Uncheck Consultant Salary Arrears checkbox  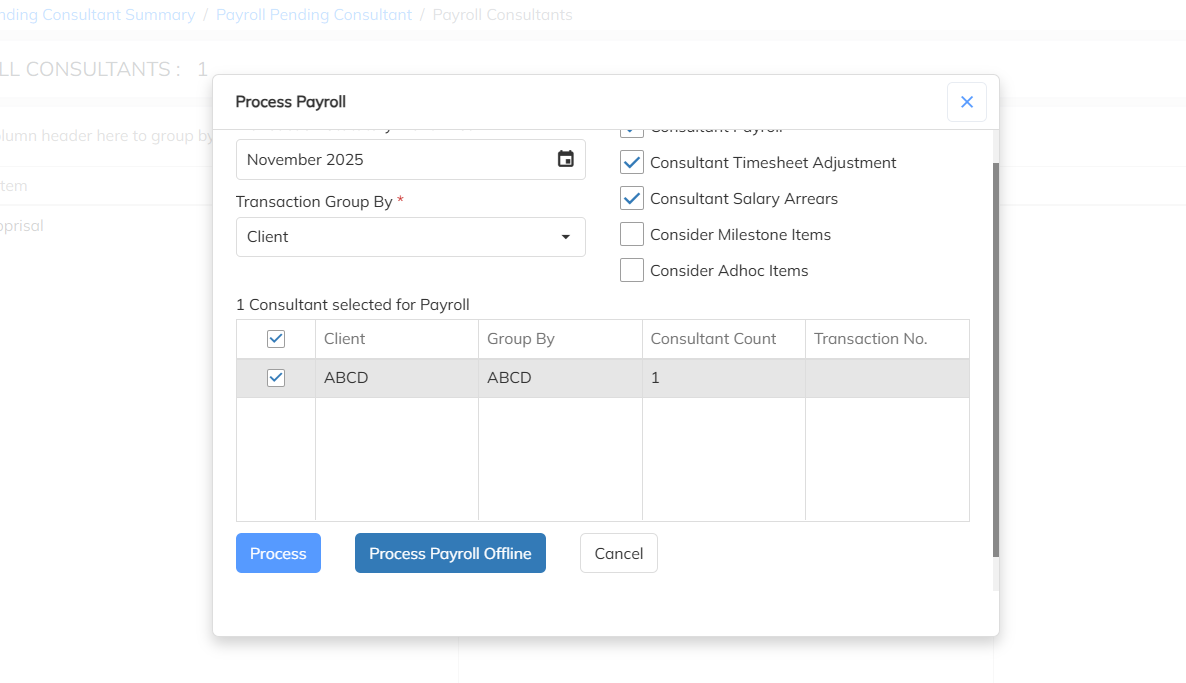(632, 199)
